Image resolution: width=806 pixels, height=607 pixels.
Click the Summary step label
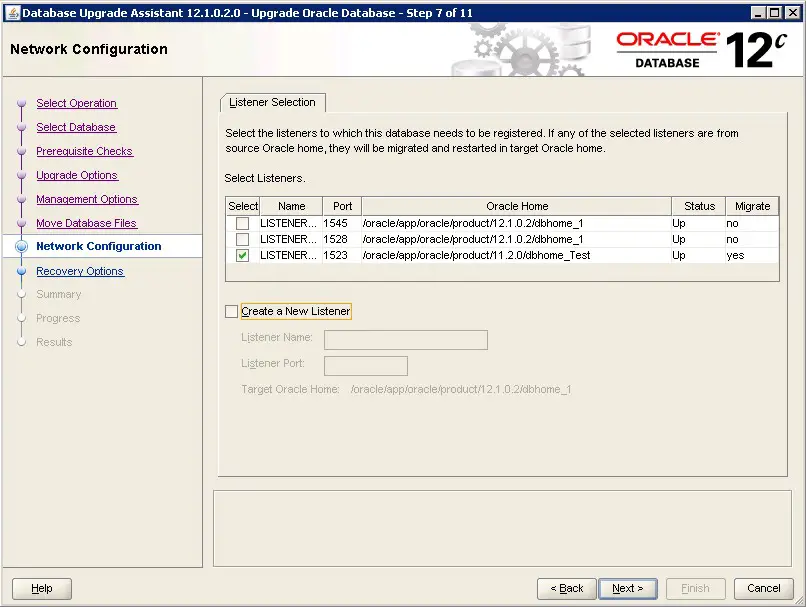[59, 295]
